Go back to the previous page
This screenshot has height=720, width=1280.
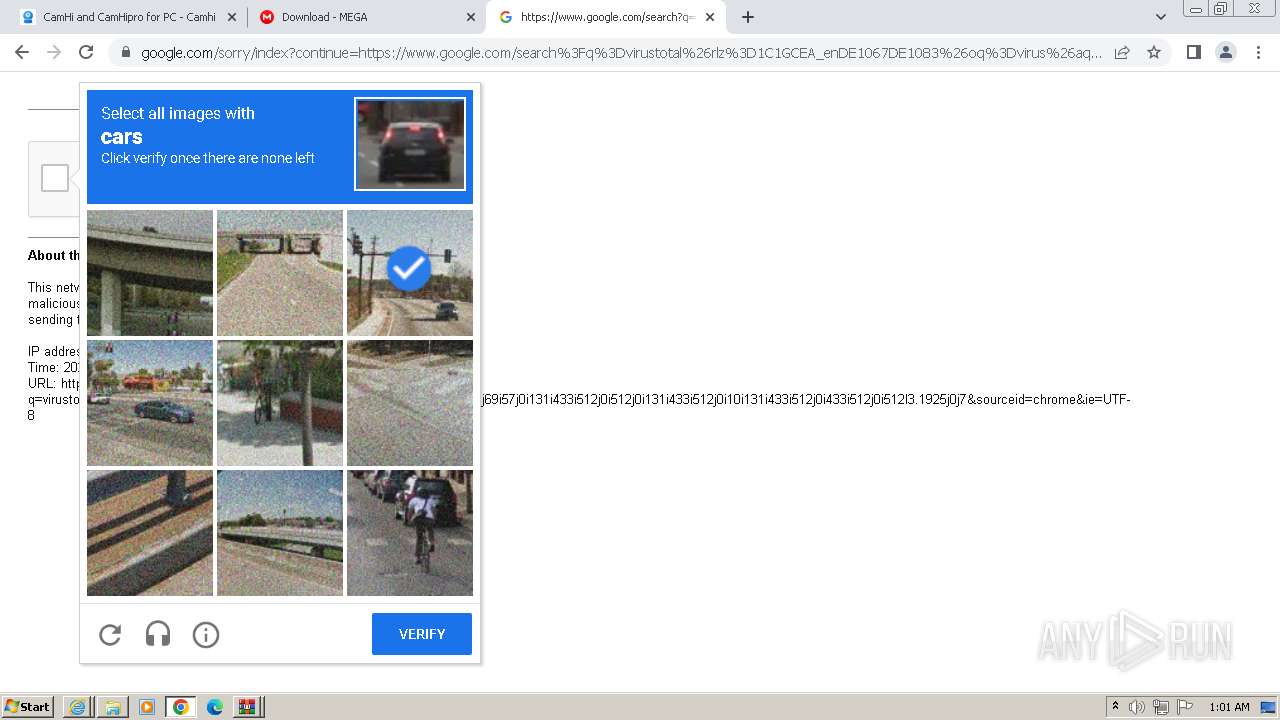coord(22,52)
